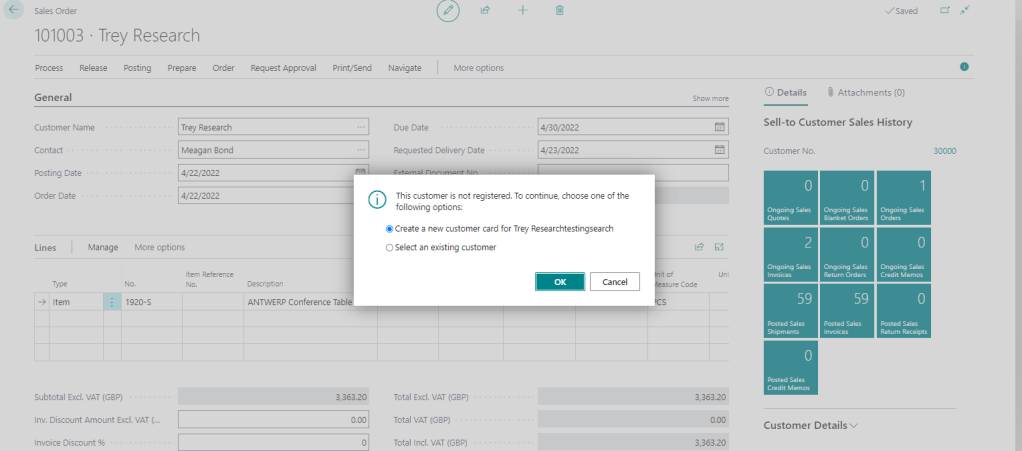Open the Due Date calendar picker
The height and width of the screenshot is (451, 1022).
click(x=719, y=128)
